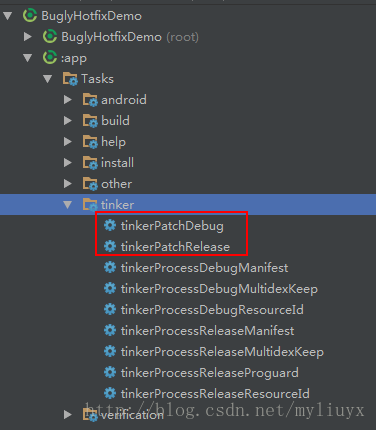Expand the verification task group
The image size is (376, 430).
coord(68,414)
